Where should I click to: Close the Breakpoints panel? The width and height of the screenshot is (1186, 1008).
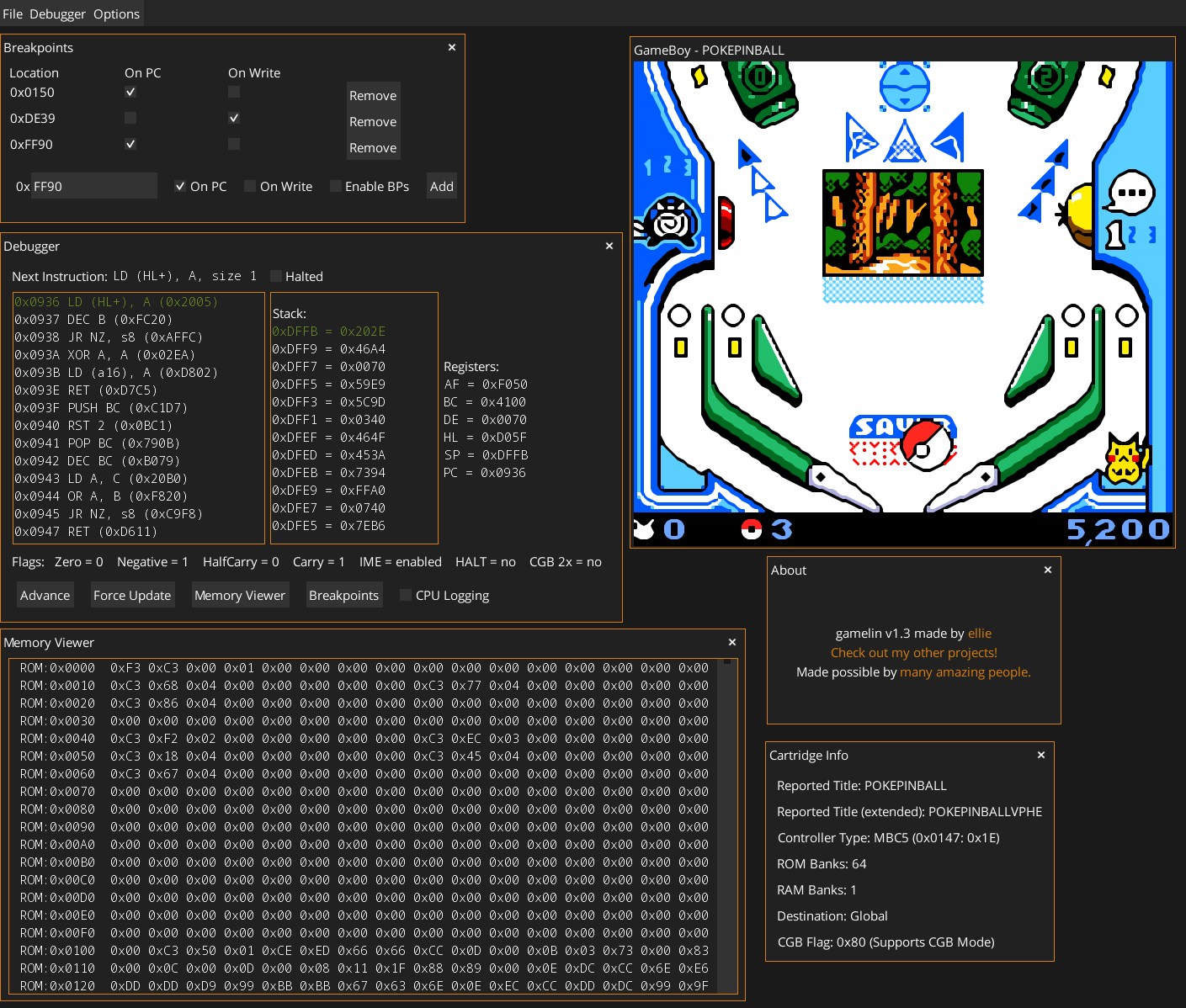click(x=452, y=47)
